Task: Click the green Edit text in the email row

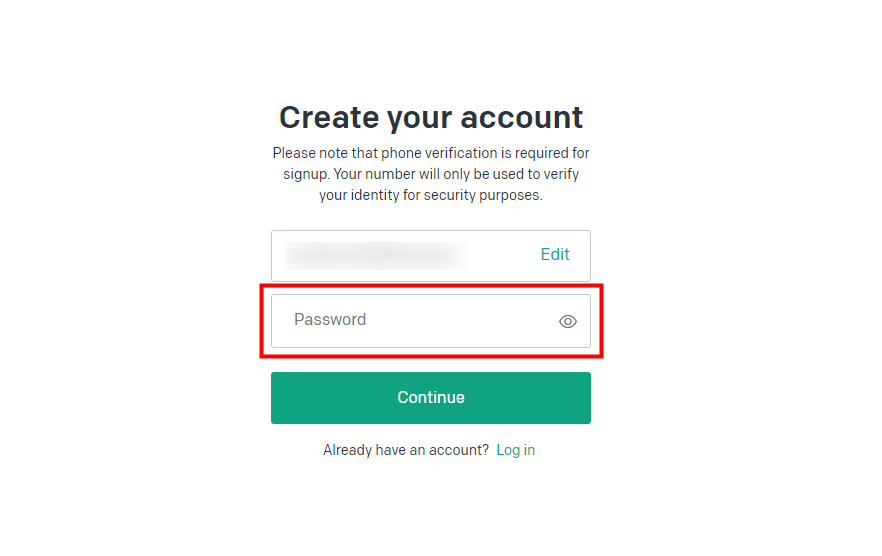Action: tap(555, 254)
